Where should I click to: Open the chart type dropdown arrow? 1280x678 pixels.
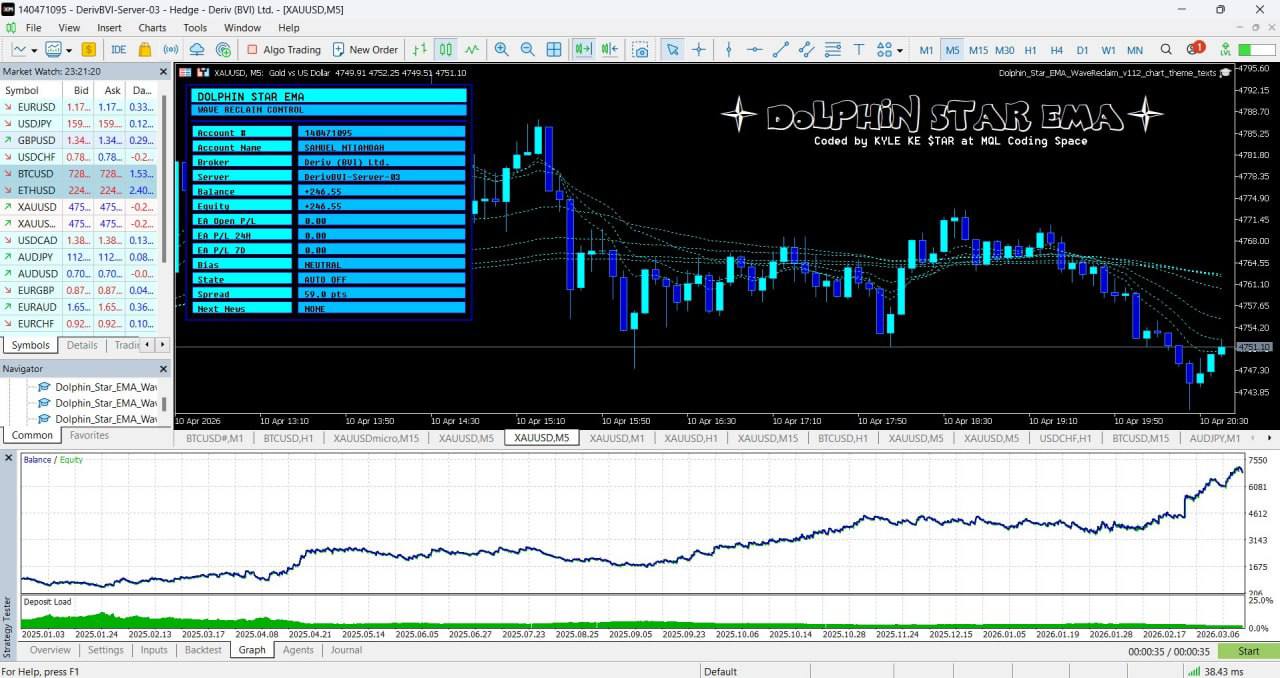(x=34, y=50)
